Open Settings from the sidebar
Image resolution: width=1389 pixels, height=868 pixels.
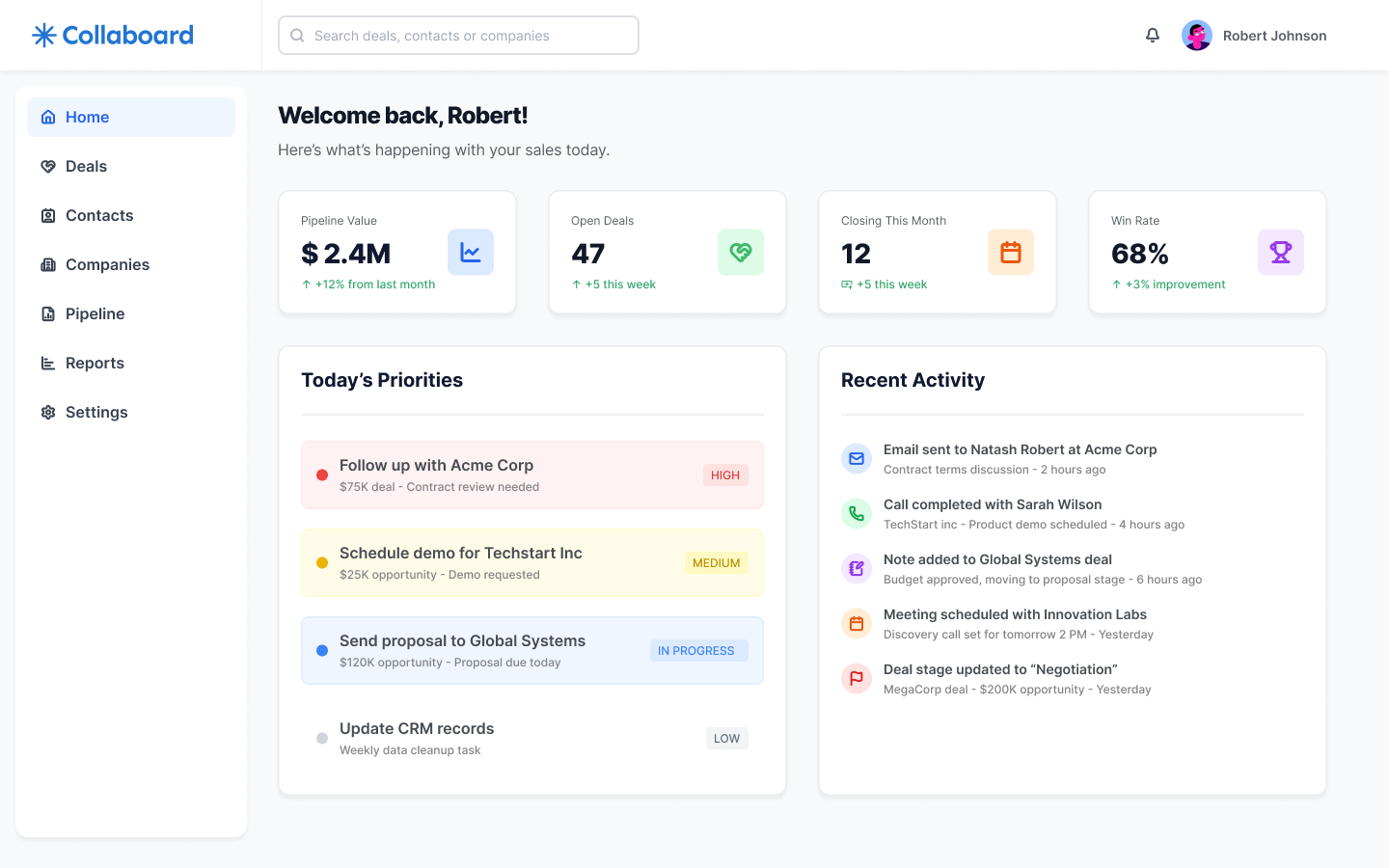(x=95, y=413)
